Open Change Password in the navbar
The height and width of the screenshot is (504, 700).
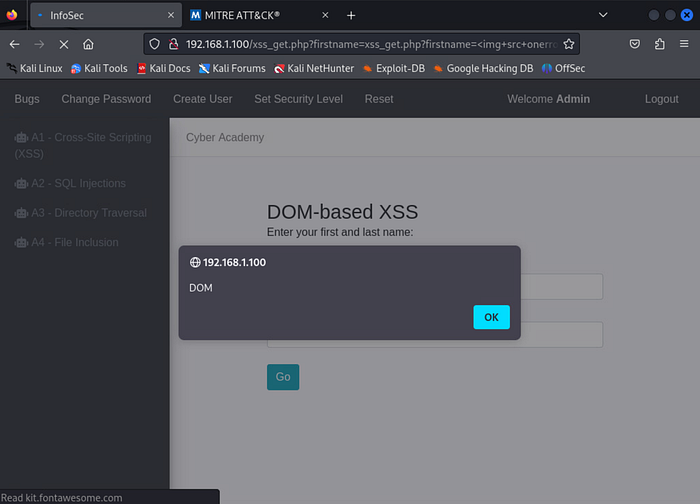tap(106, 99)
